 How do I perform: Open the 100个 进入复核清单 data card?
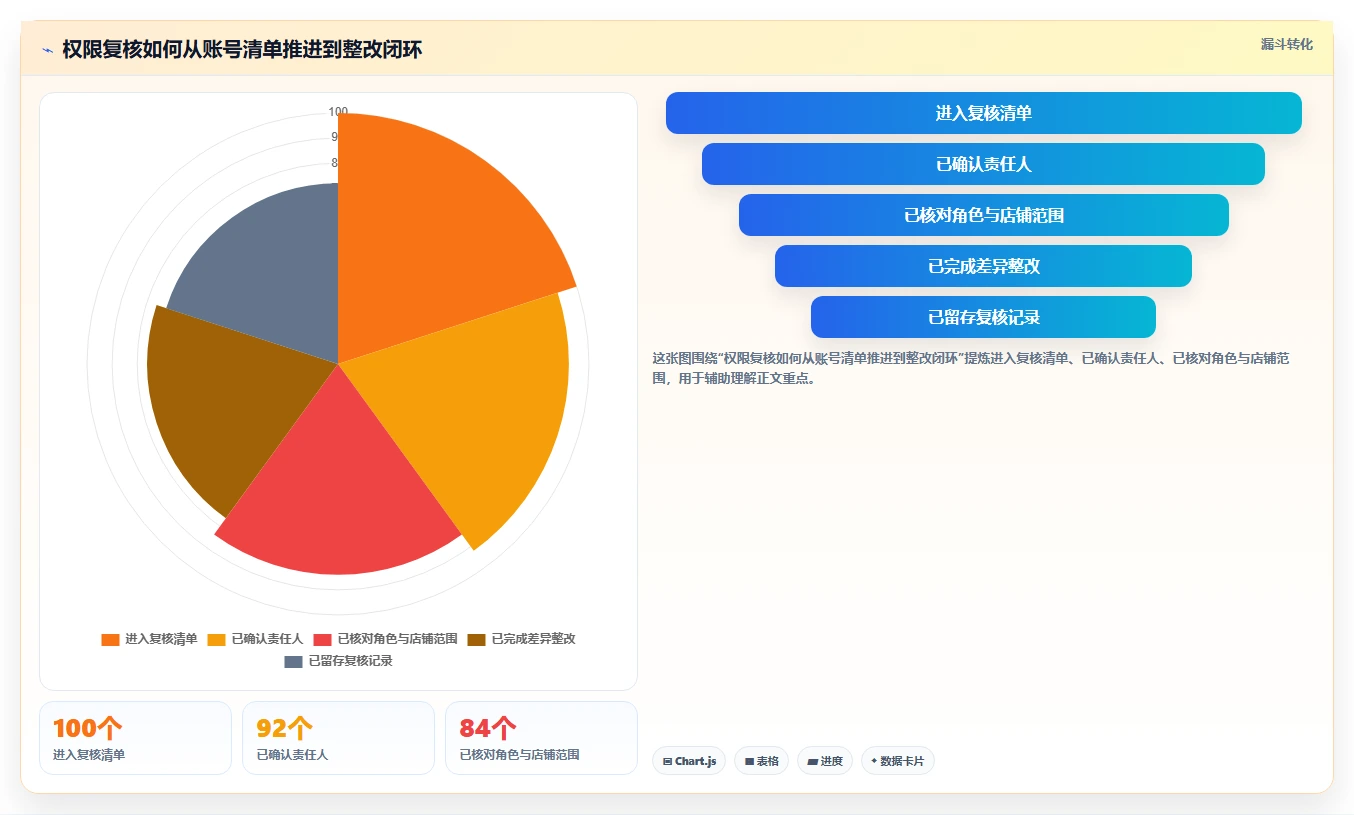coord(135,738)
